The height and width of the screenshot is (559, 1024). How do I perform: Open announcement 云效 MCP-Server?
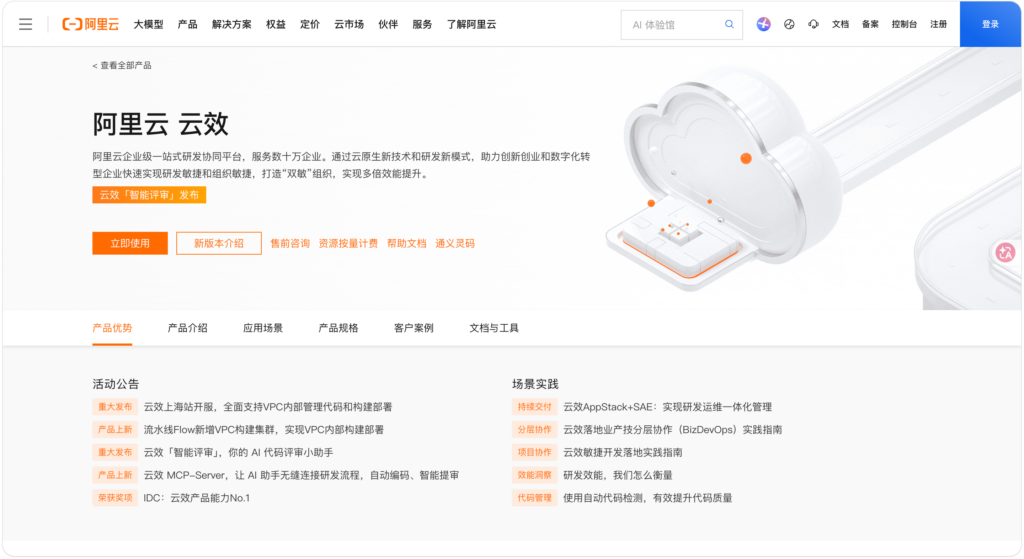coord(301,475)
